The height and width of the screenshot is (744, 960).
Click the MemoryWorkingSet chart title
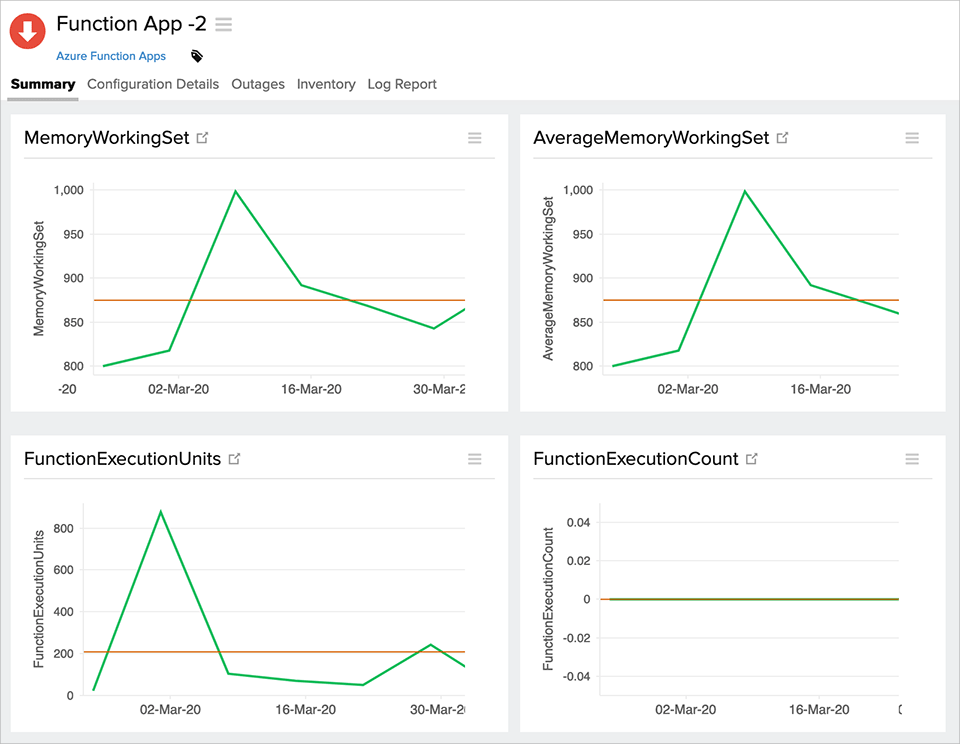pyautogui.click(x=105, y=137)
